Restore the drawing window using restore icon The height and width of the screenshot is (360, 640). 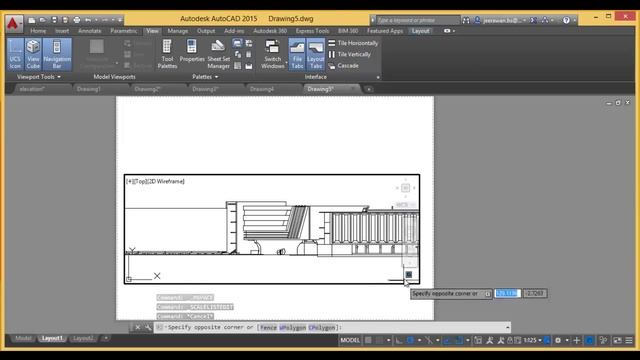(618, 103)
